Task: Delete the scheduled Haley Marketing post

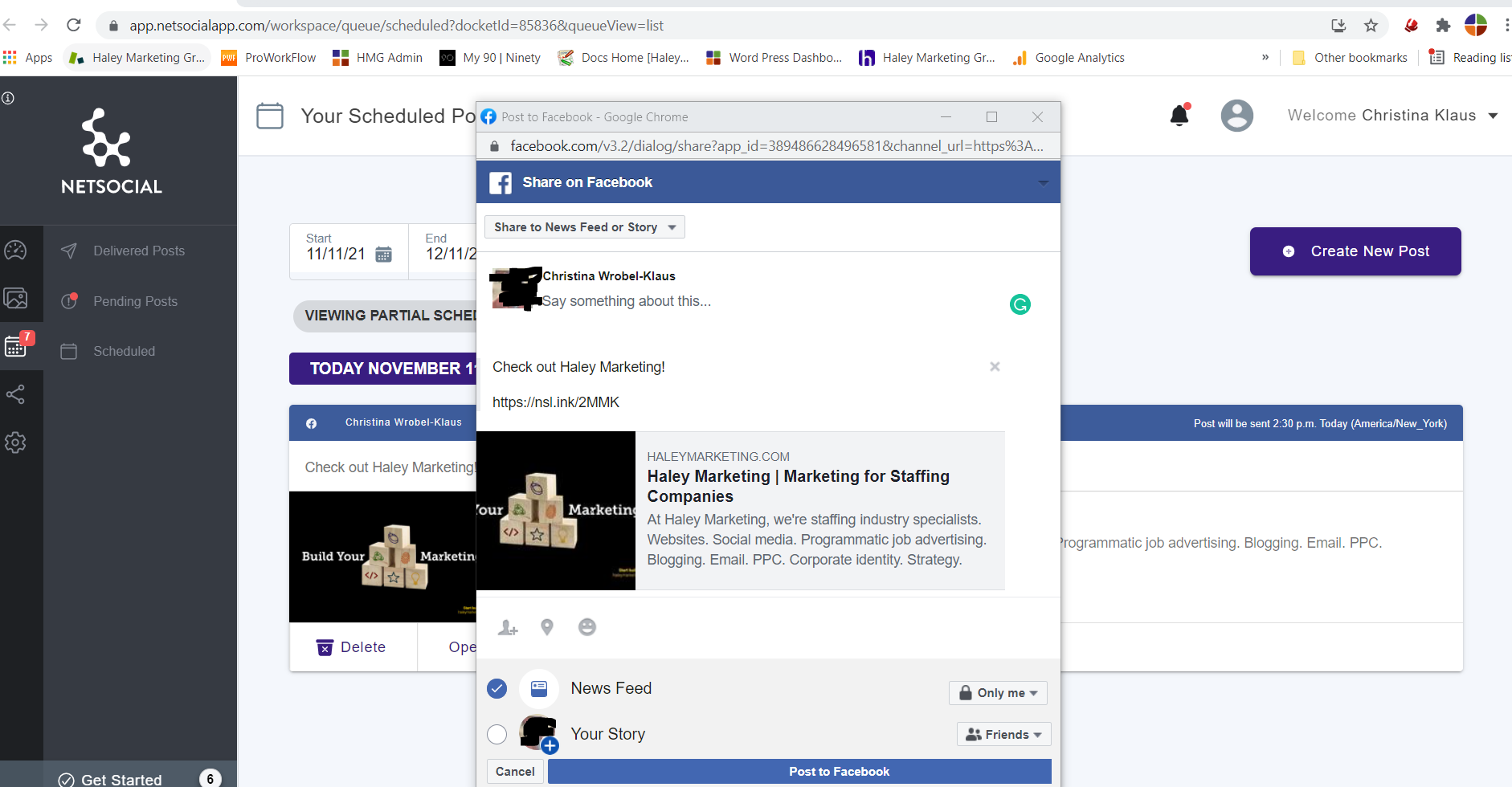Action: coord(352,647)
